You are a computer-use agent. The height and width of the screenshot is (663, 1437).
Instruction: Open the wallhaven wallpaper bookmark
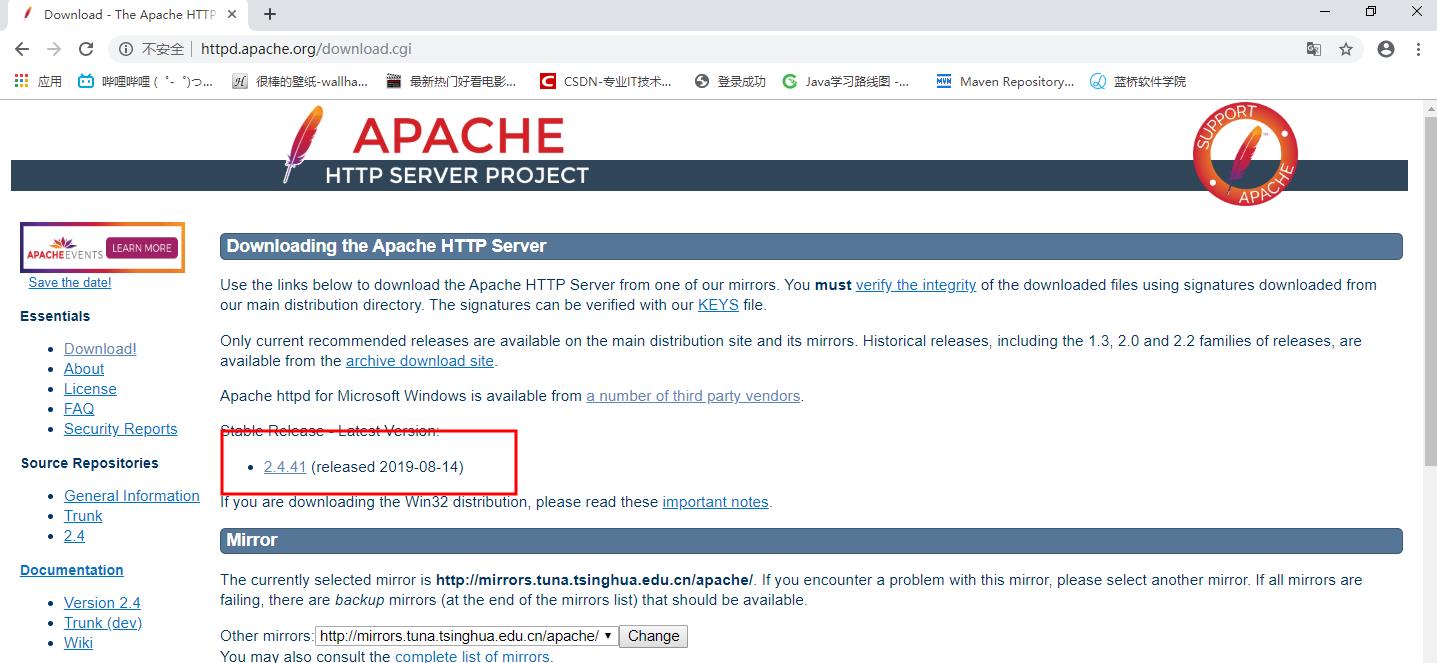(300, 81)
